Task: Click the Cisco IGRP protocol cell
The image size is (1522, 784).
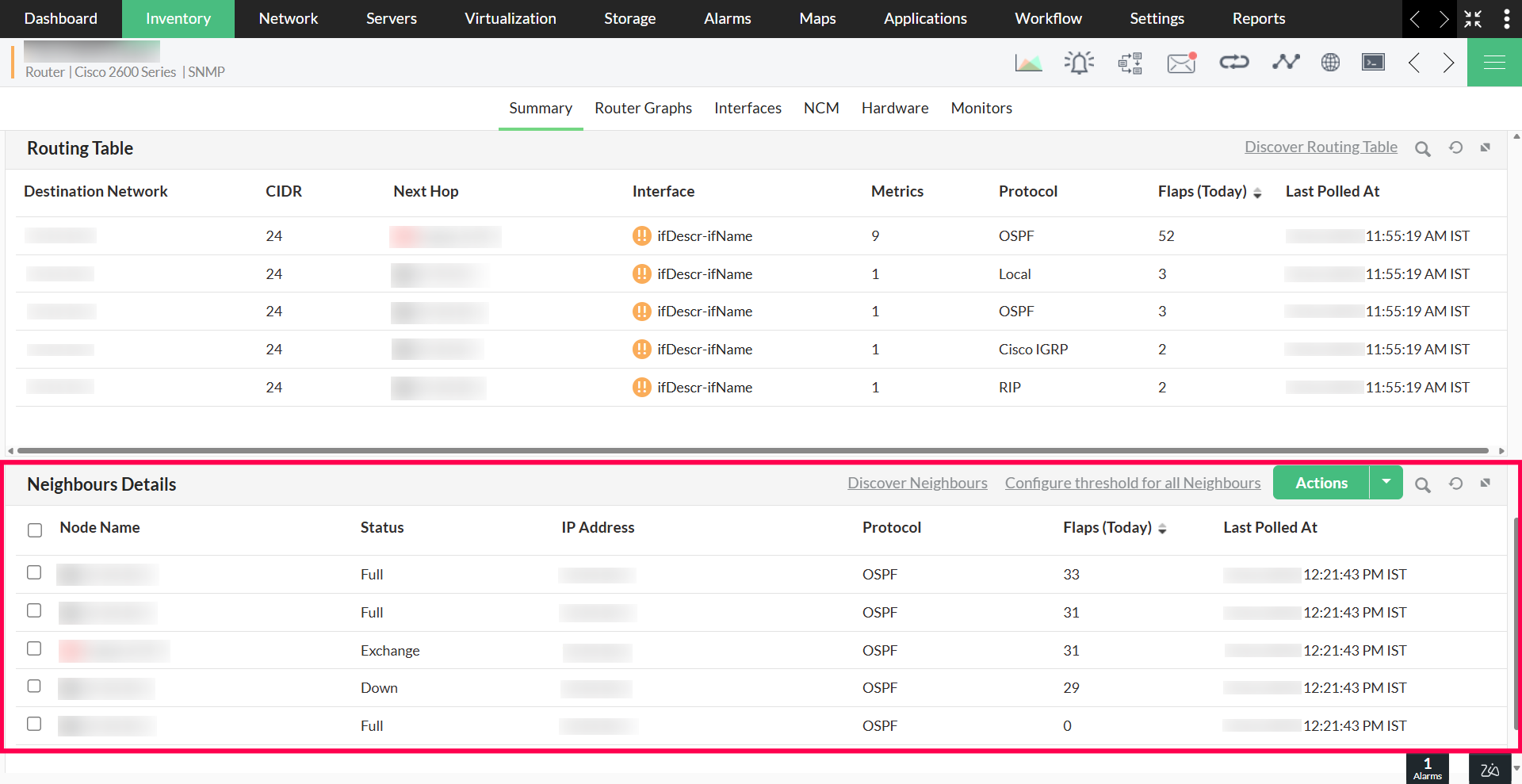Action: [x=1033, y=349]
